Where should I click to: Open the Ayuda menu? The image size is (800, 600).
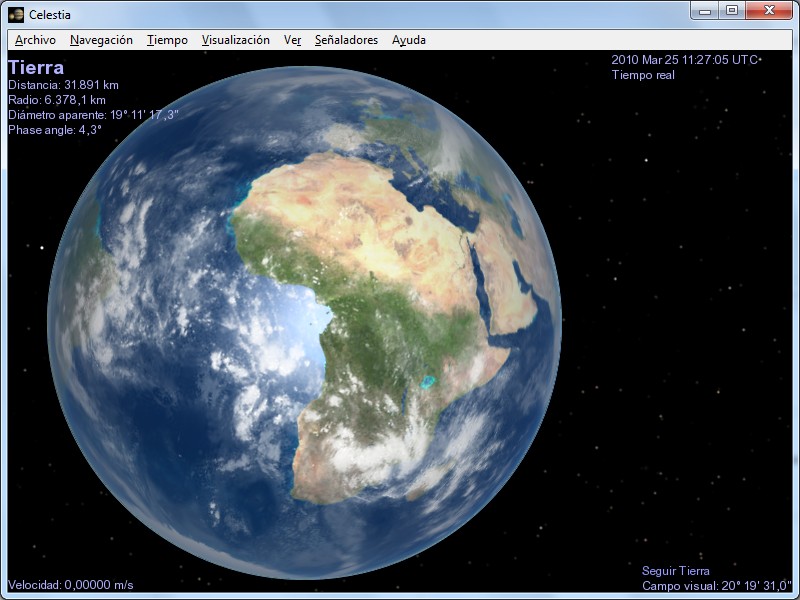[x=409, y=40]
